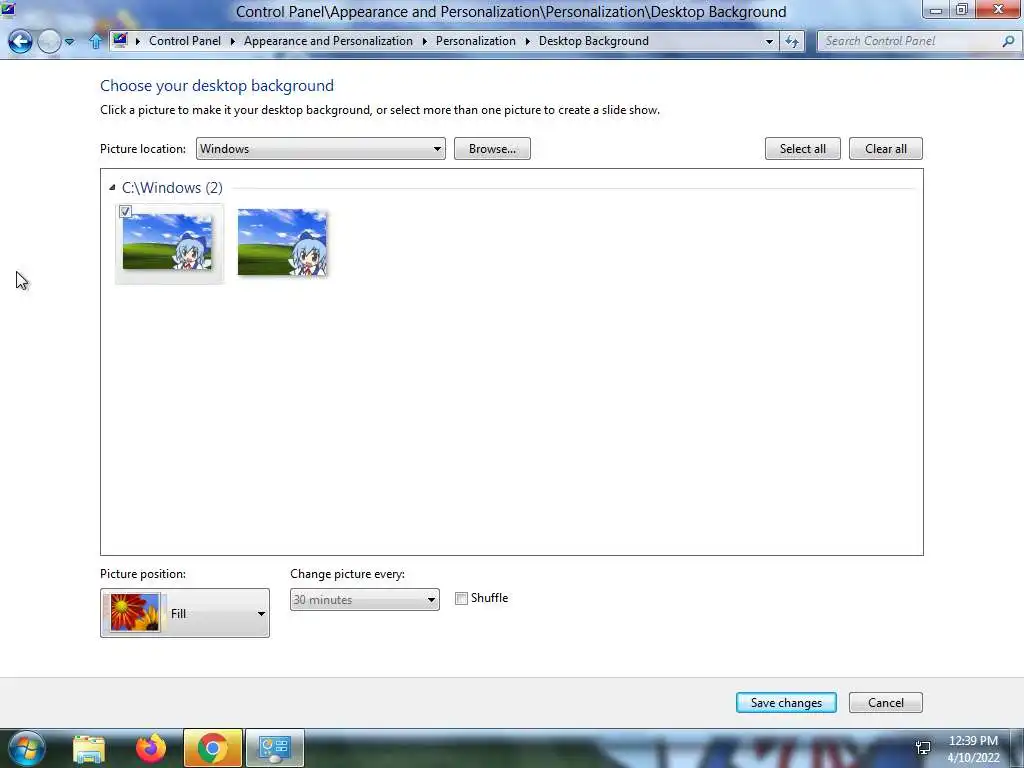The image size is (1024, 768).
Task: Click the Control Panel icon in address bar
Action: (120, 40)
